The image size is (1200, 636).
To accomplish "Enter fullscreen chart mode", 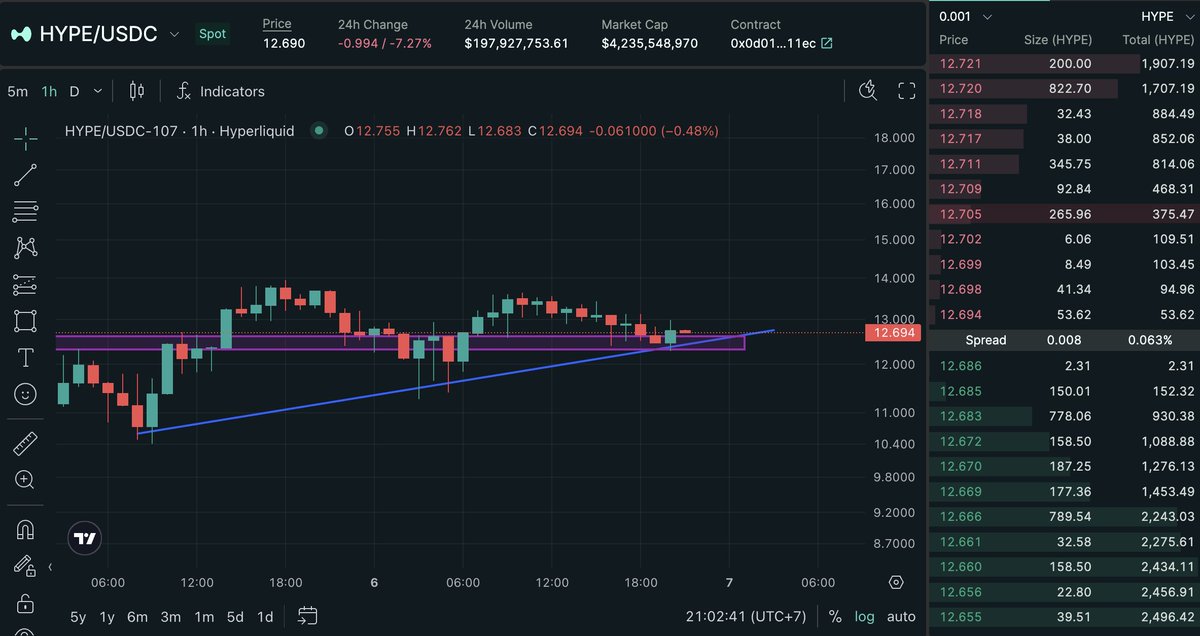I will click(907, 91).
